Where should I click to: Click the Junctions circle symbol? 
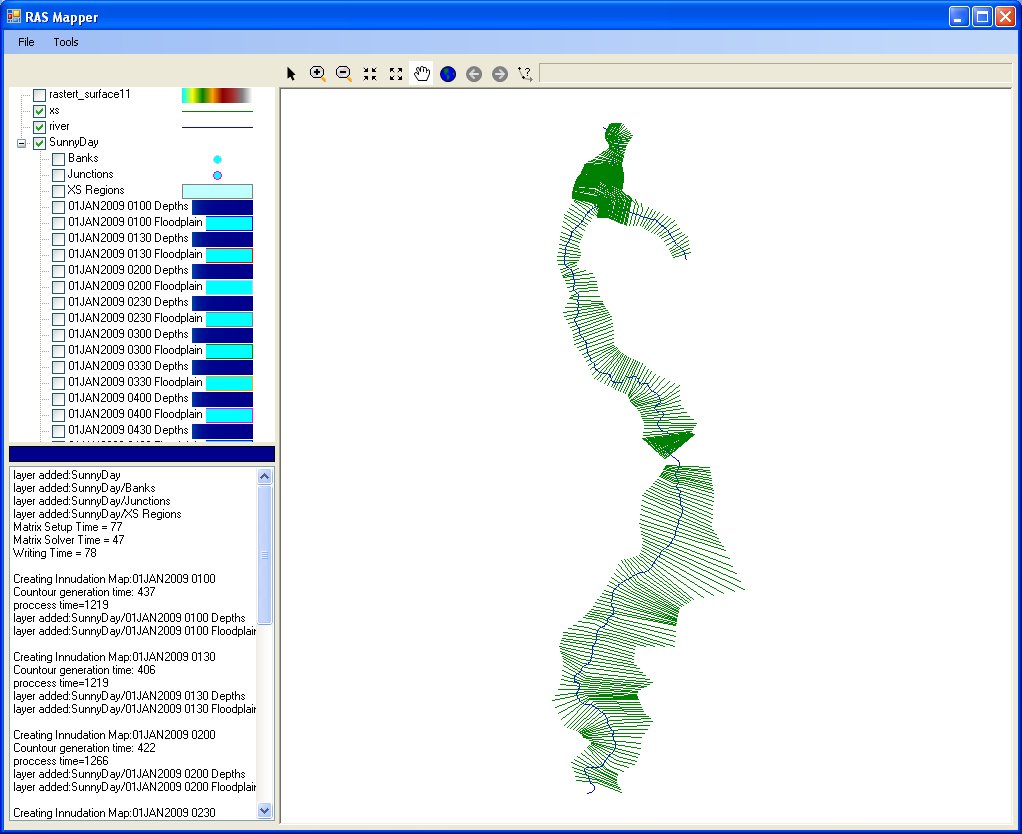(217, 175)
